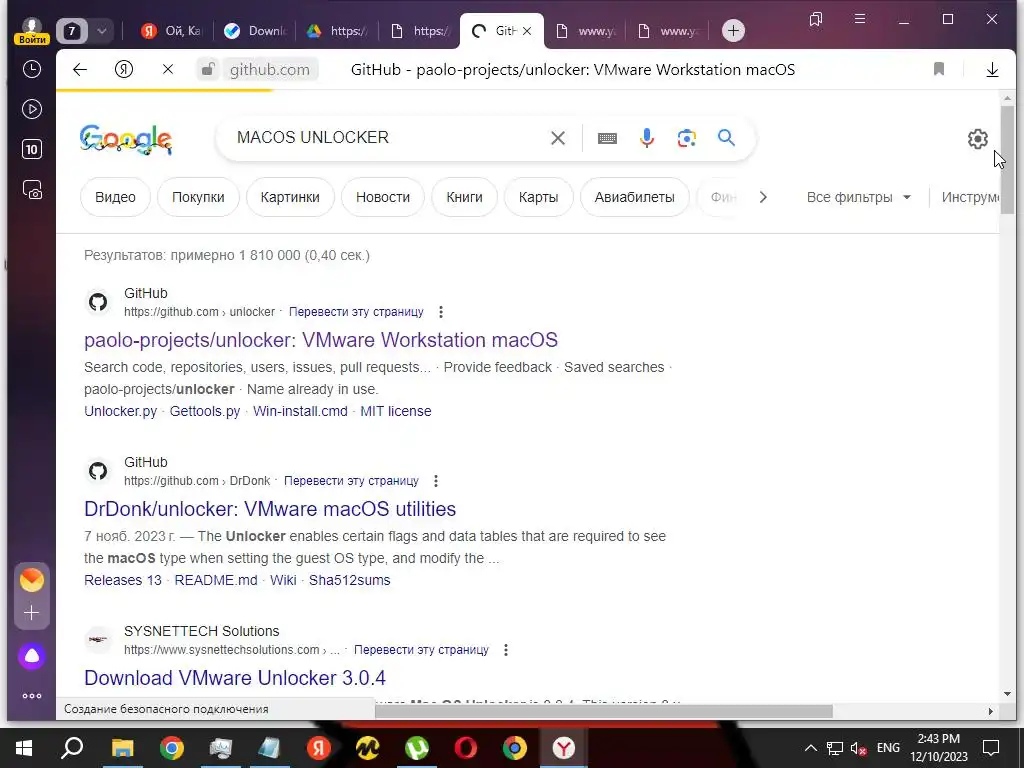Screen dimensions: 1024x768
Task: Click the Google logo
Action: pyautogui.click(x=126, y=139)
